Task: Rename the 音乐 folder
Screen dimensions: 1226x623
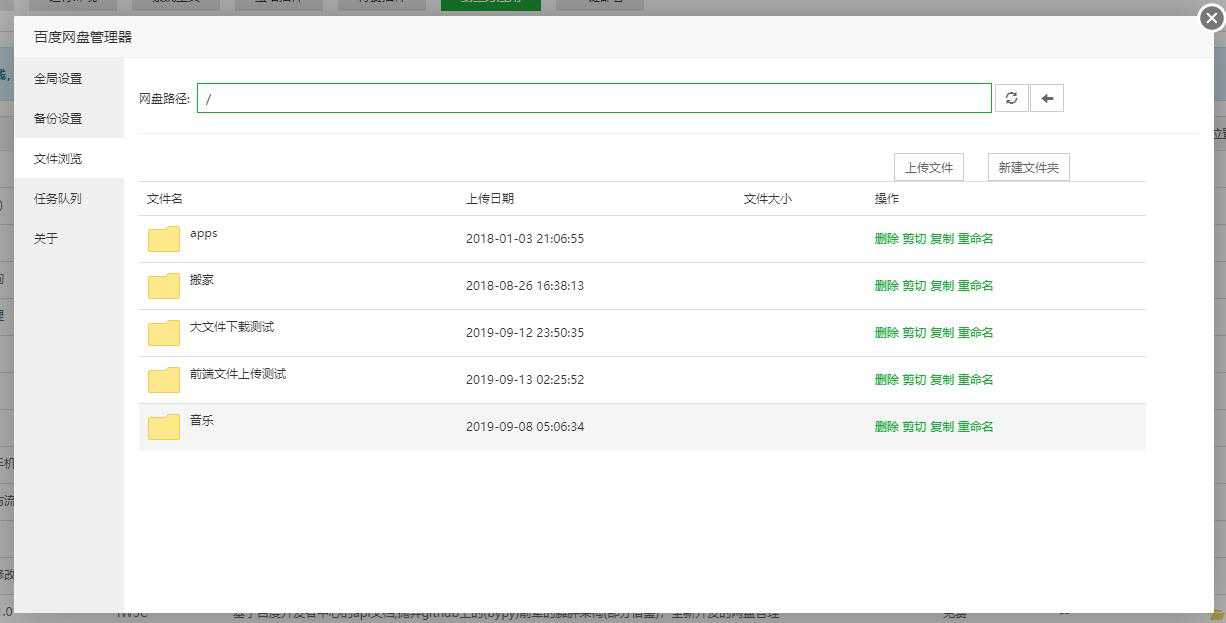Action: pyautogui.click(x=975, y=427)
